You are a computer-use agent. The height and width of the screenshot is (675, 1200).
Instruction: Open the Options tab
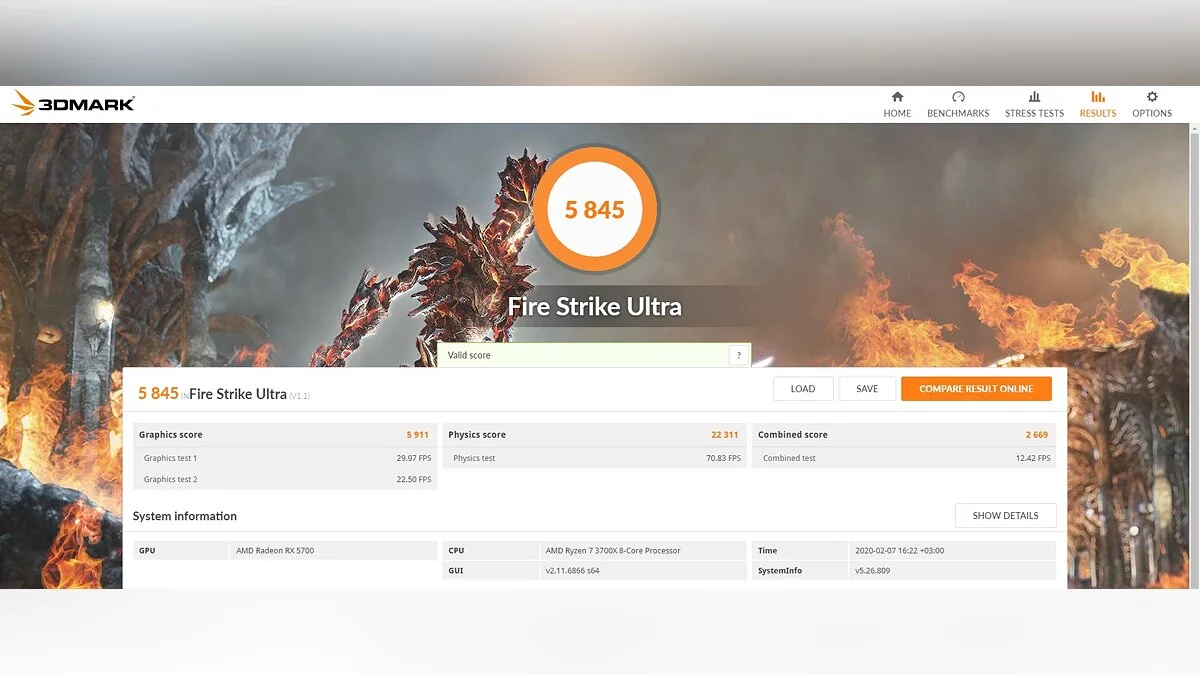click(1152, 105)
